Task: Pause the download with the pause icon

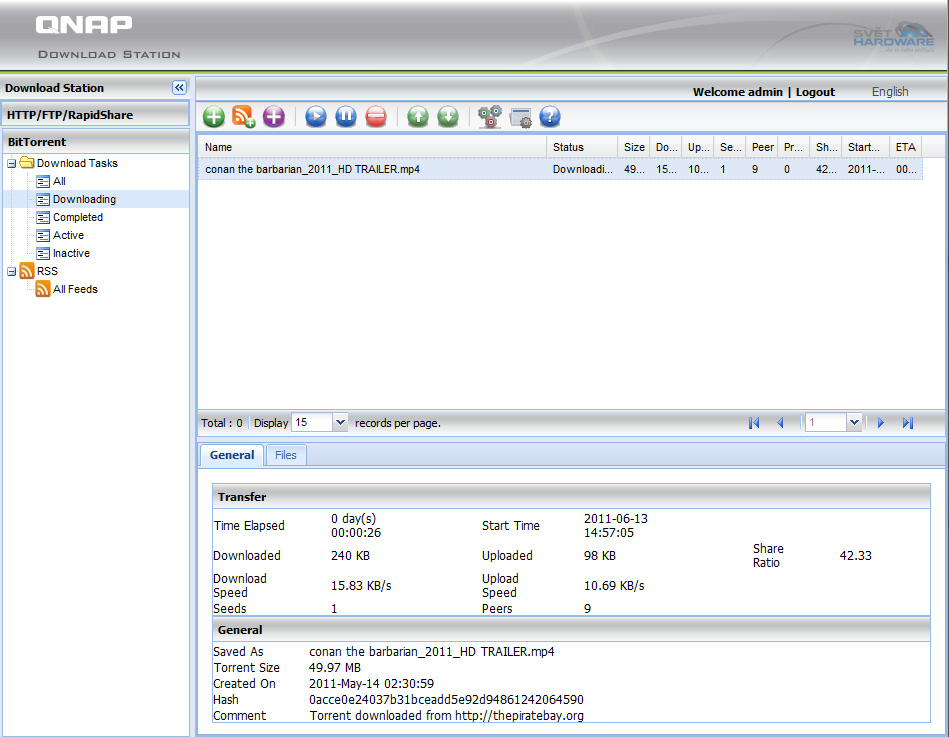Action: [x=346, y=117]
